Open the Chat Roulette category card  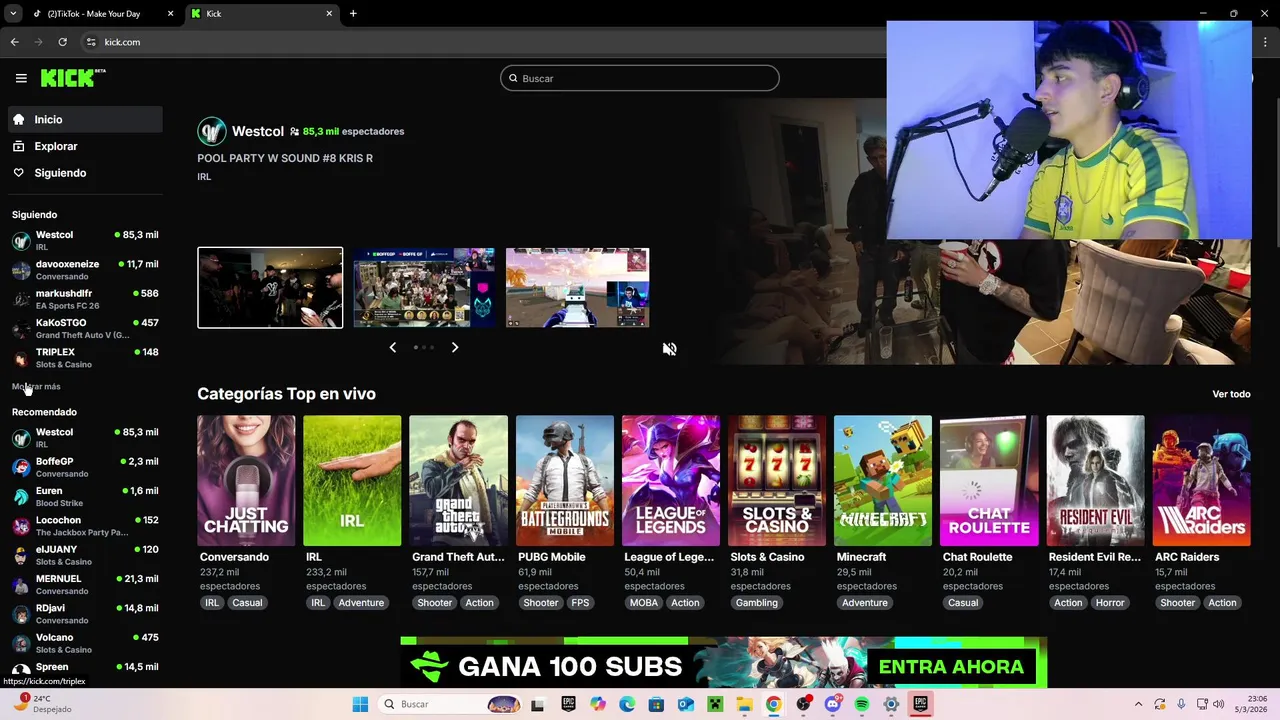(x=989, y=481)
